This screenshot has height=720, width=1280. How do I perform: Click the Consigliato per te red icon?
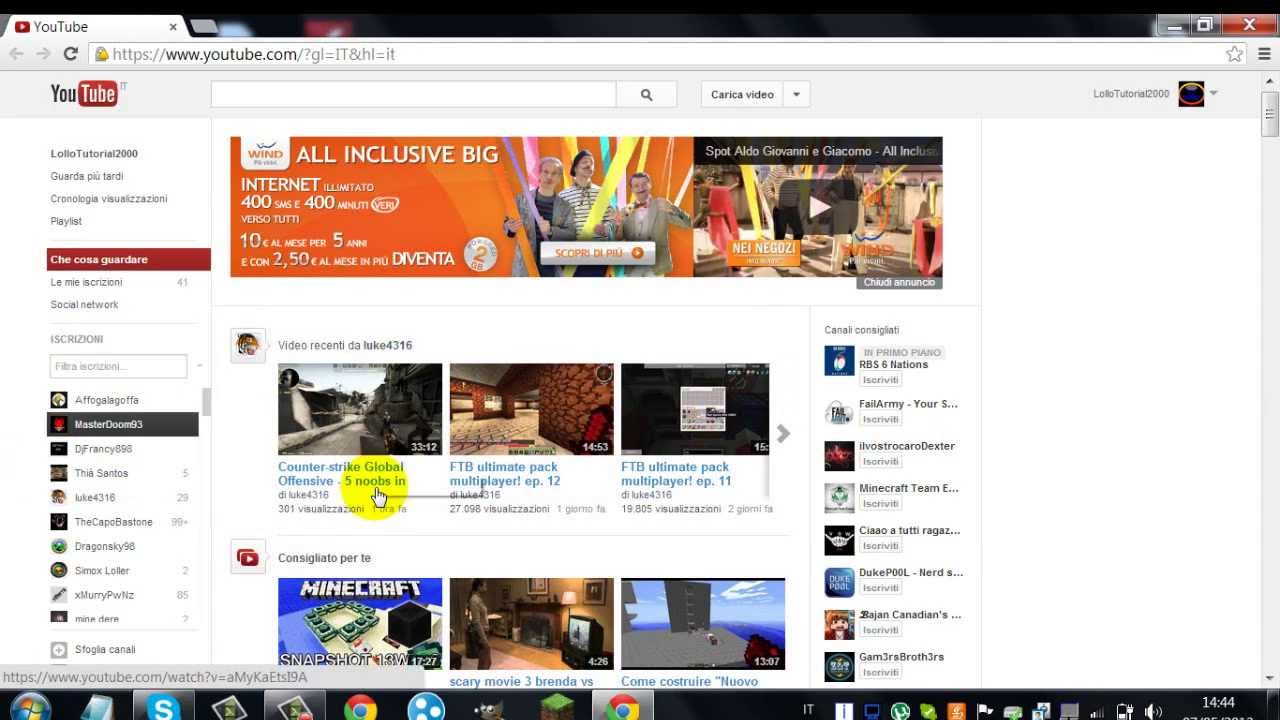tap(248, 558)
